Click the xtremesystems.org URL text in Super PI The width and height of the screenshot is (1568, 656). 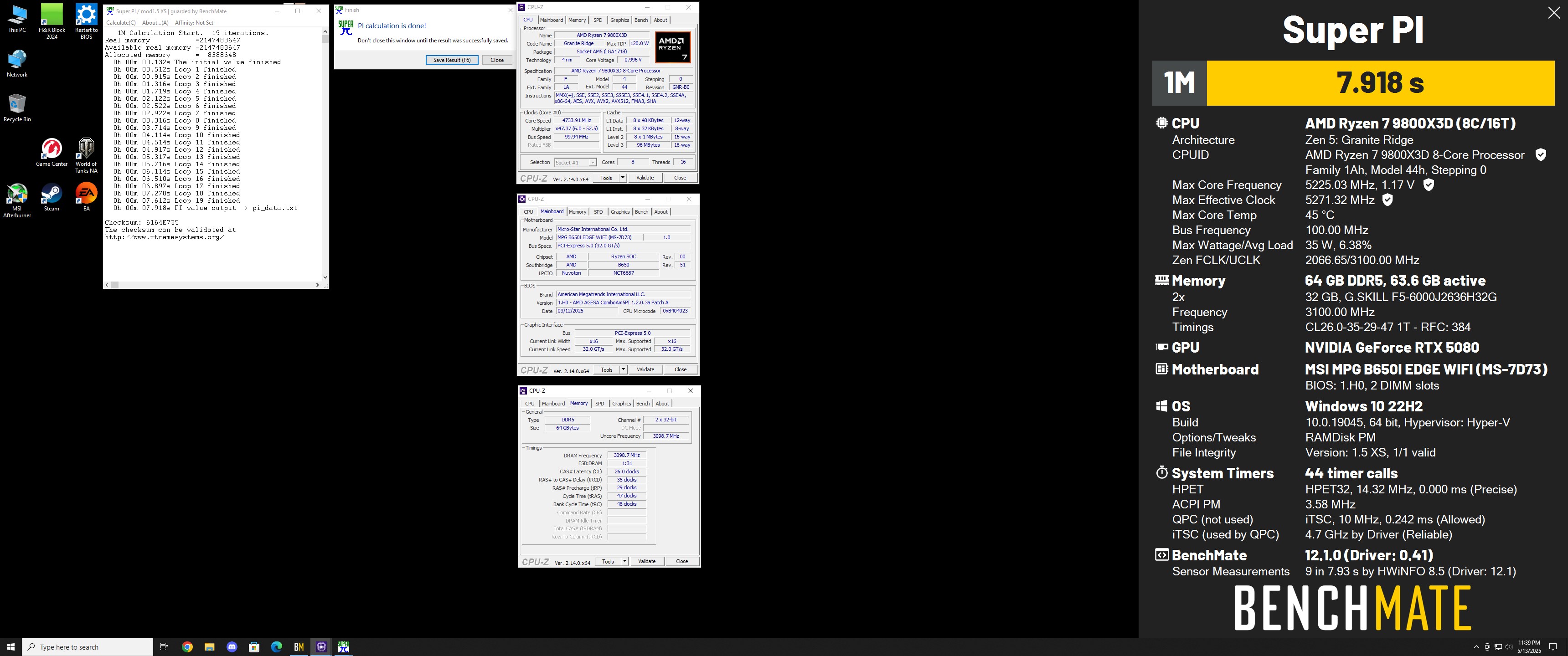click(165, 237)
